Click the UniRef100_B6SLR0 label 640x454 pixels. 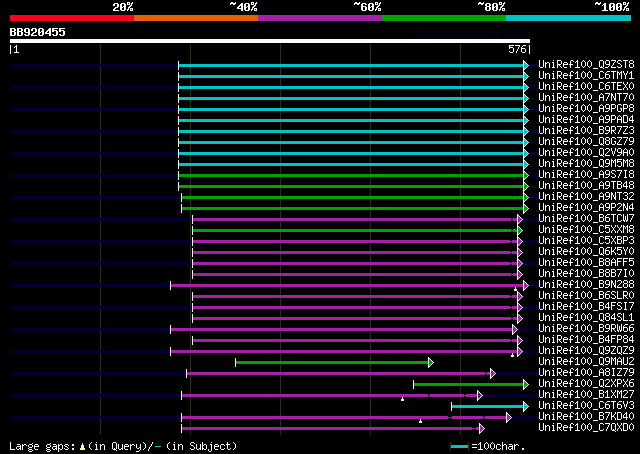pos(586,296)
